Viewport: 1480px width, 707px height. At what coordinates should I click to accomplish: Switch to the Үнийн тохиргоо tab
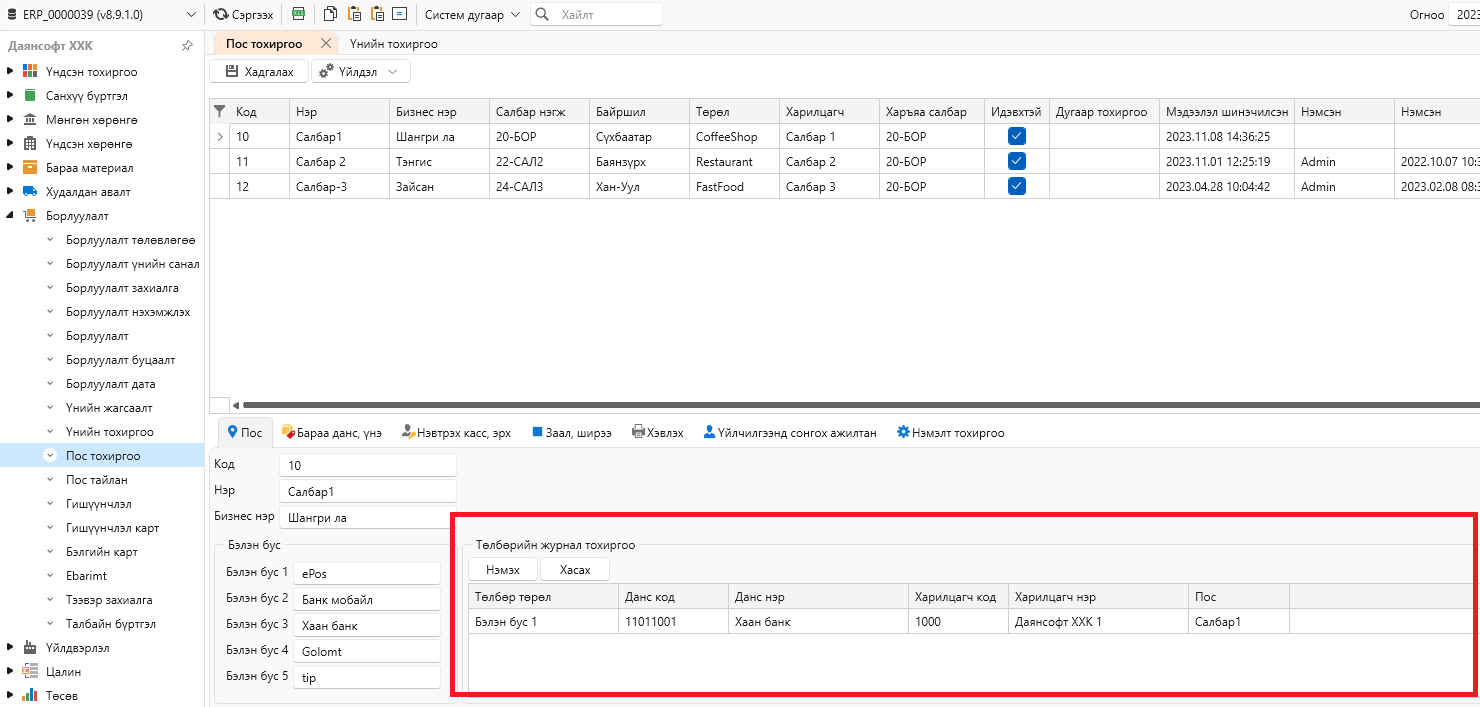[393, 44]
